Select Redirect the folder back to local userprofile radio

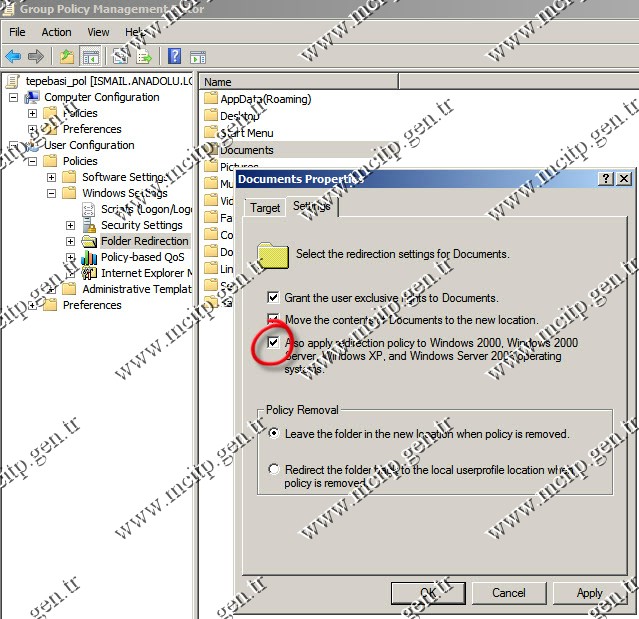click(274, 469)
